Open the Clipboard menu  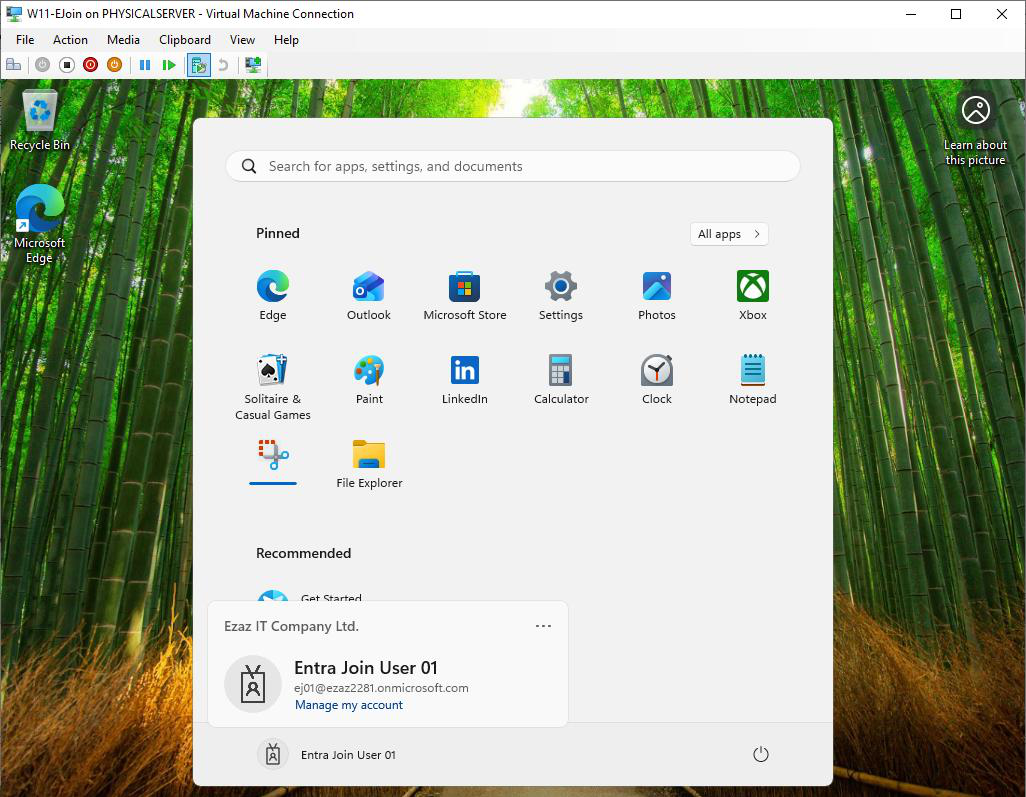[185, 40]
